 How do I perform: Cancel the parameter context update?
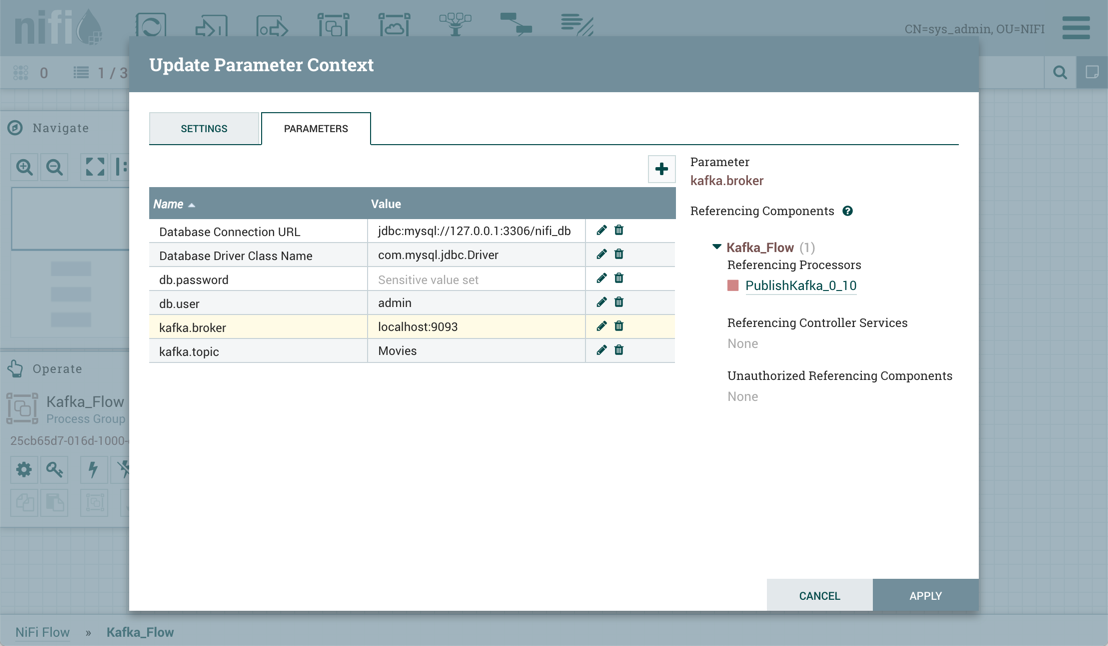click(x=819, y=595)
